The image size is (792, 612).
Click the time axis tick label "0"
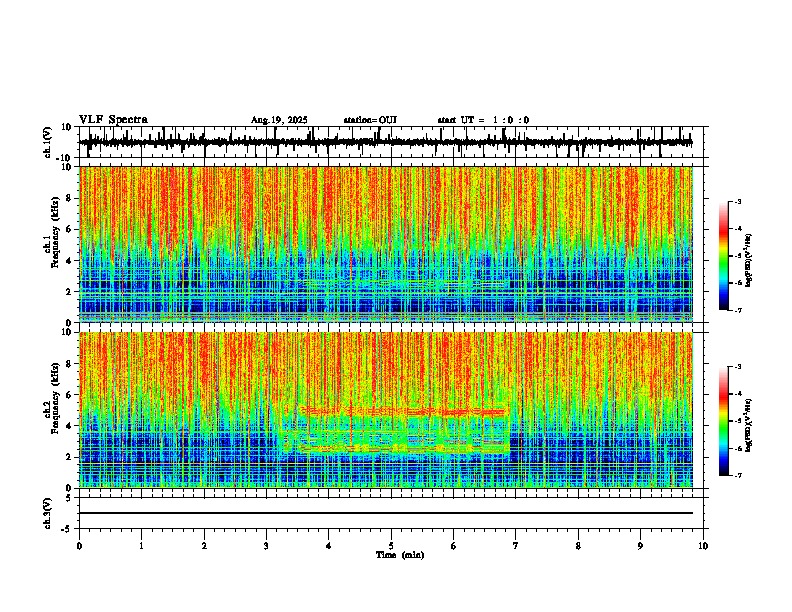(x=79, y=546)
